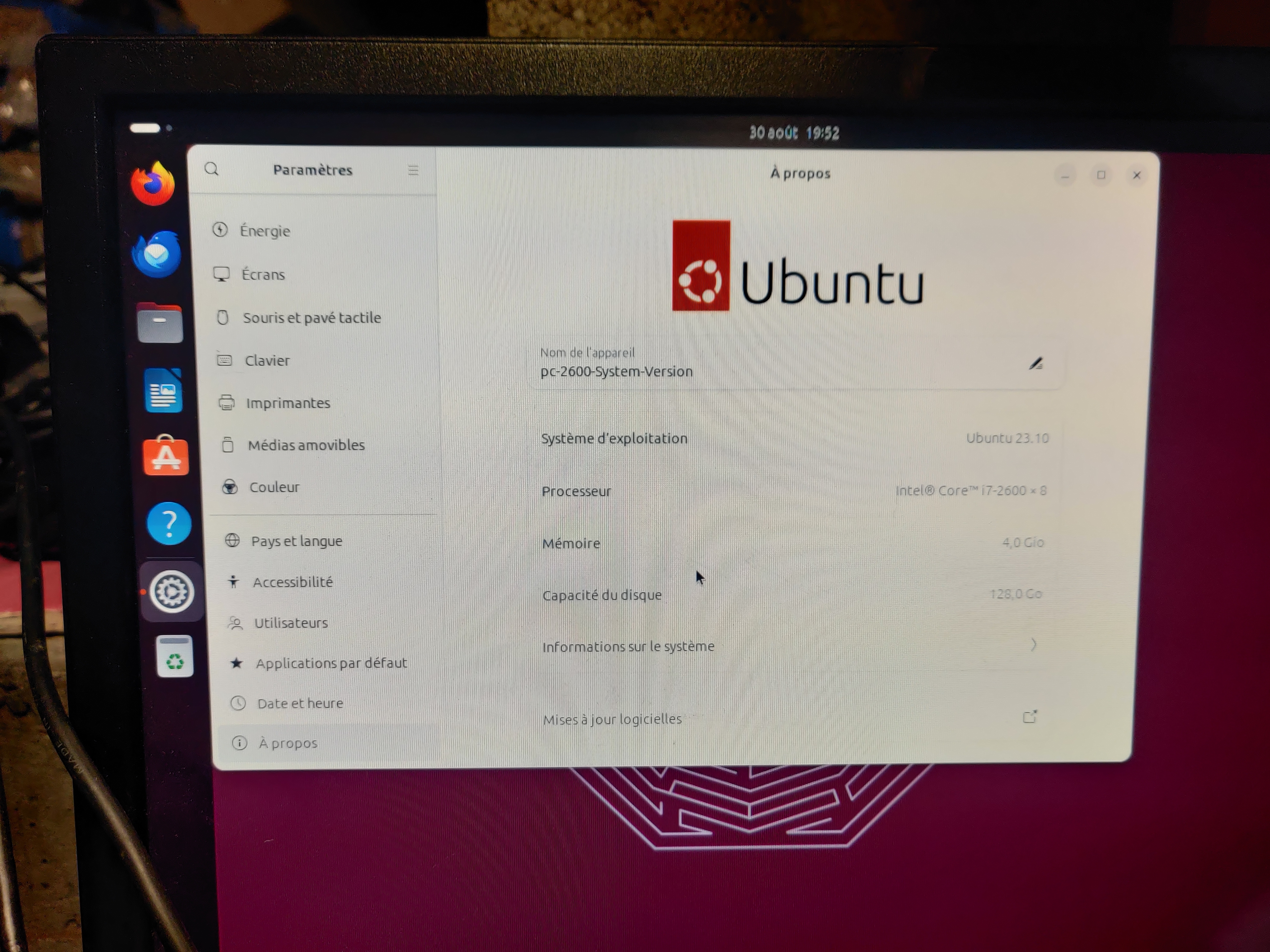Click the pencil icon to rename device

point(1035,364)
